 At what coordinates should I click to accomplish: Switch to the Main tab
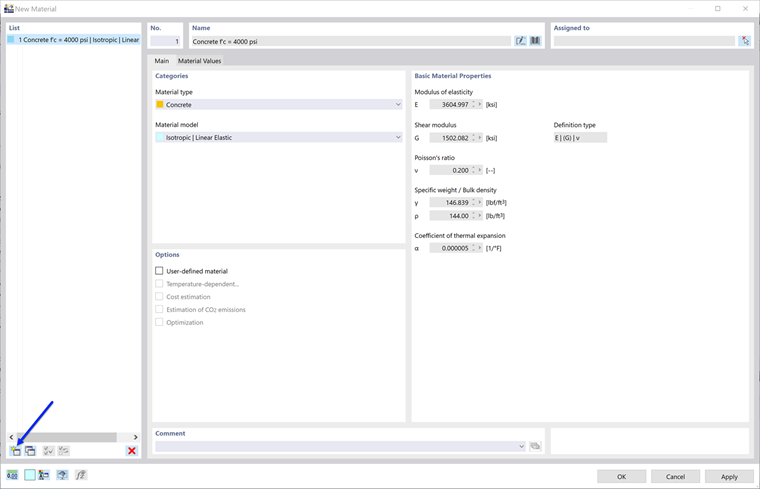(x=162, y=61)
